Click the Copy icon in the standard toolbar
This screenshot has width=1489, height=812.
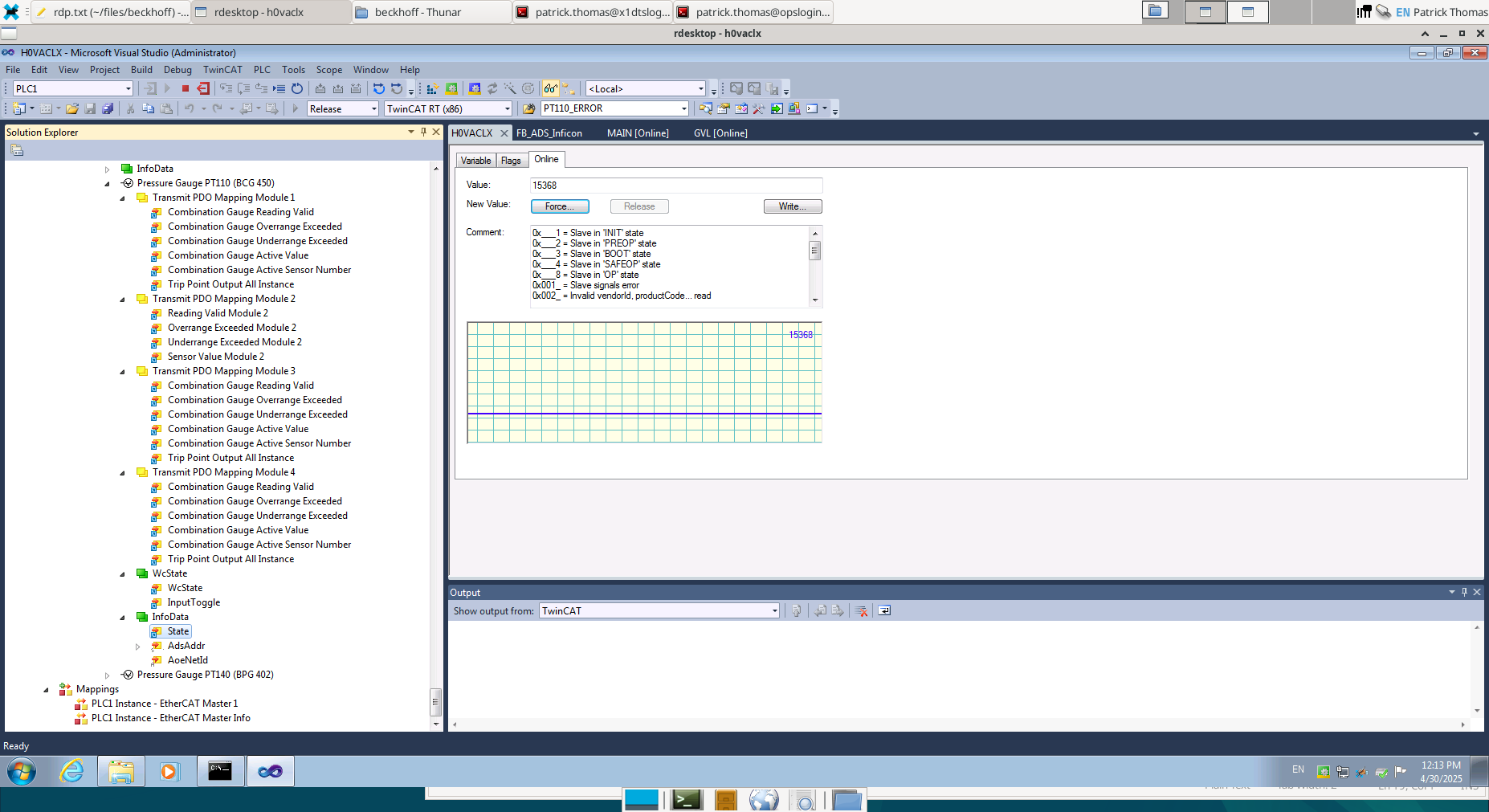148,109
